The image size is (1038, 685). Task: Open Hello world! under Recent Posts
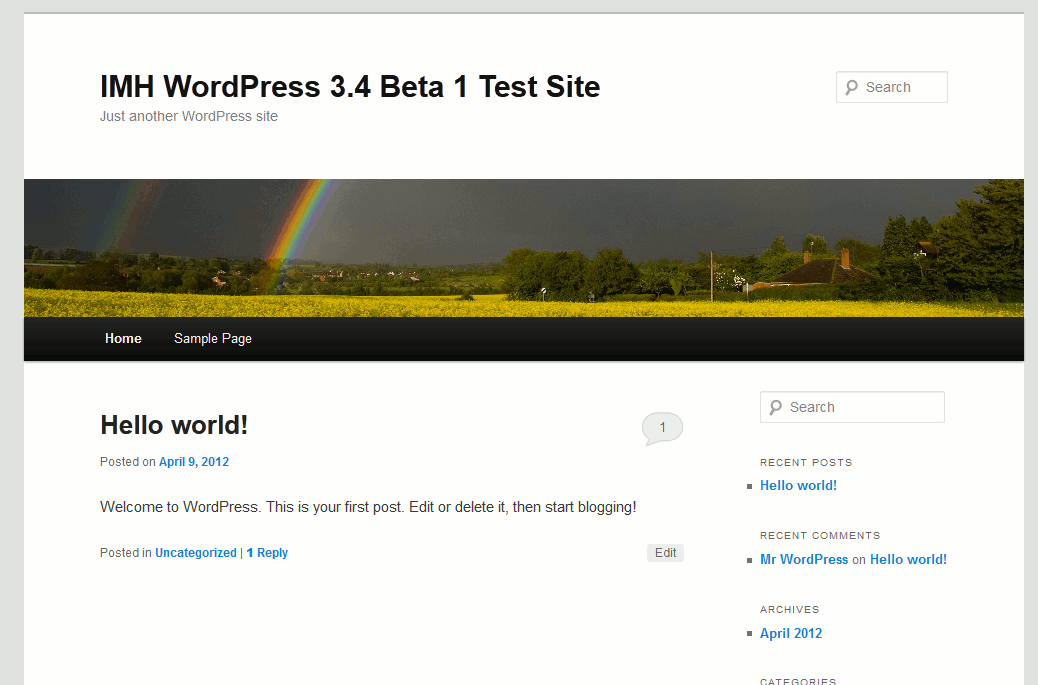(x=798, y=486)
